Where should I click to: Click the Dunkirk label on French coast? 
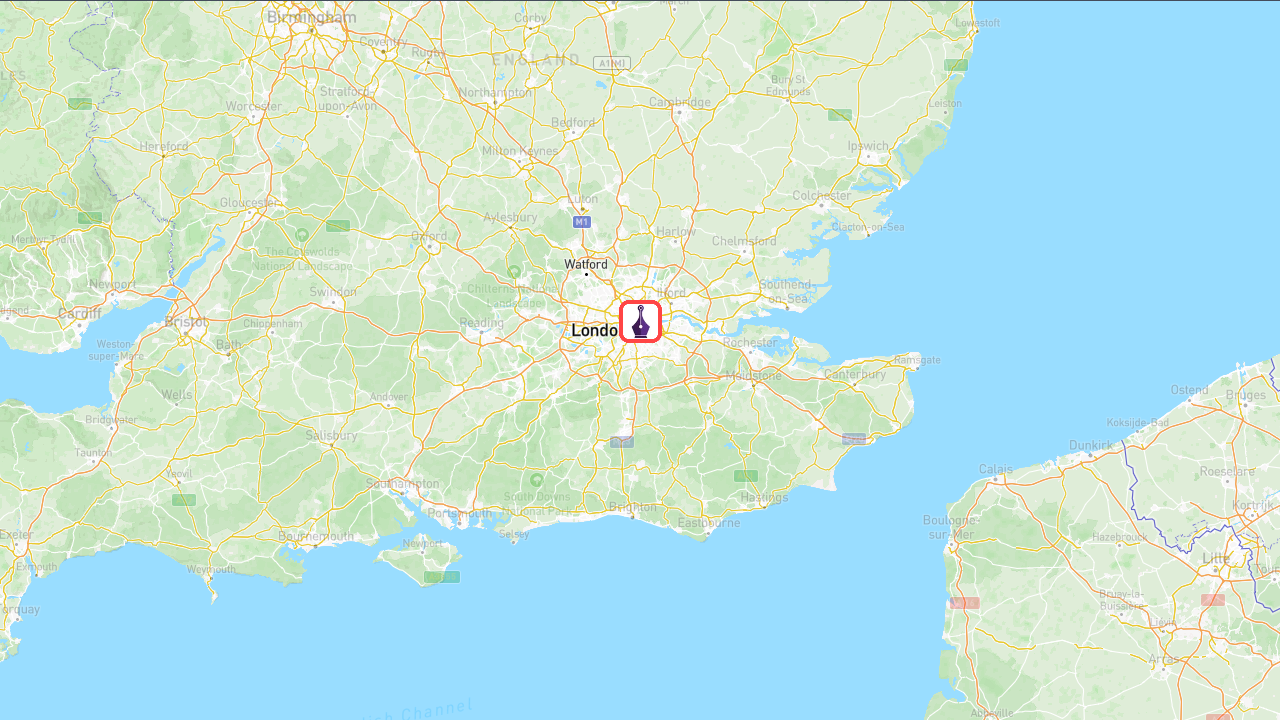click(x=1090, y=445)
